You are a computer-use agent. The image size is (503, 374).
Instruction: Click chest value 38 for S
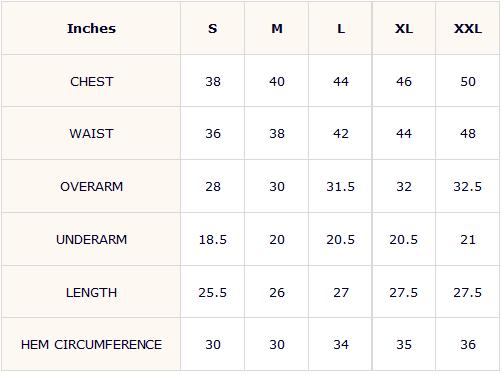click(x=213, y=82)
